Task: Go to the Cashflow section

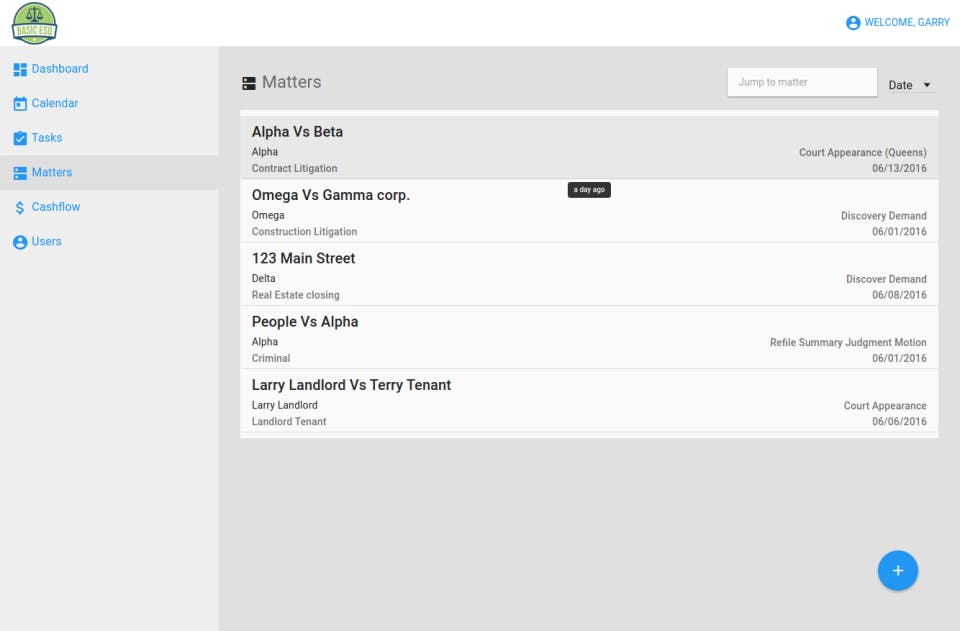Action: pyautogui.click(x=56, y=207)
